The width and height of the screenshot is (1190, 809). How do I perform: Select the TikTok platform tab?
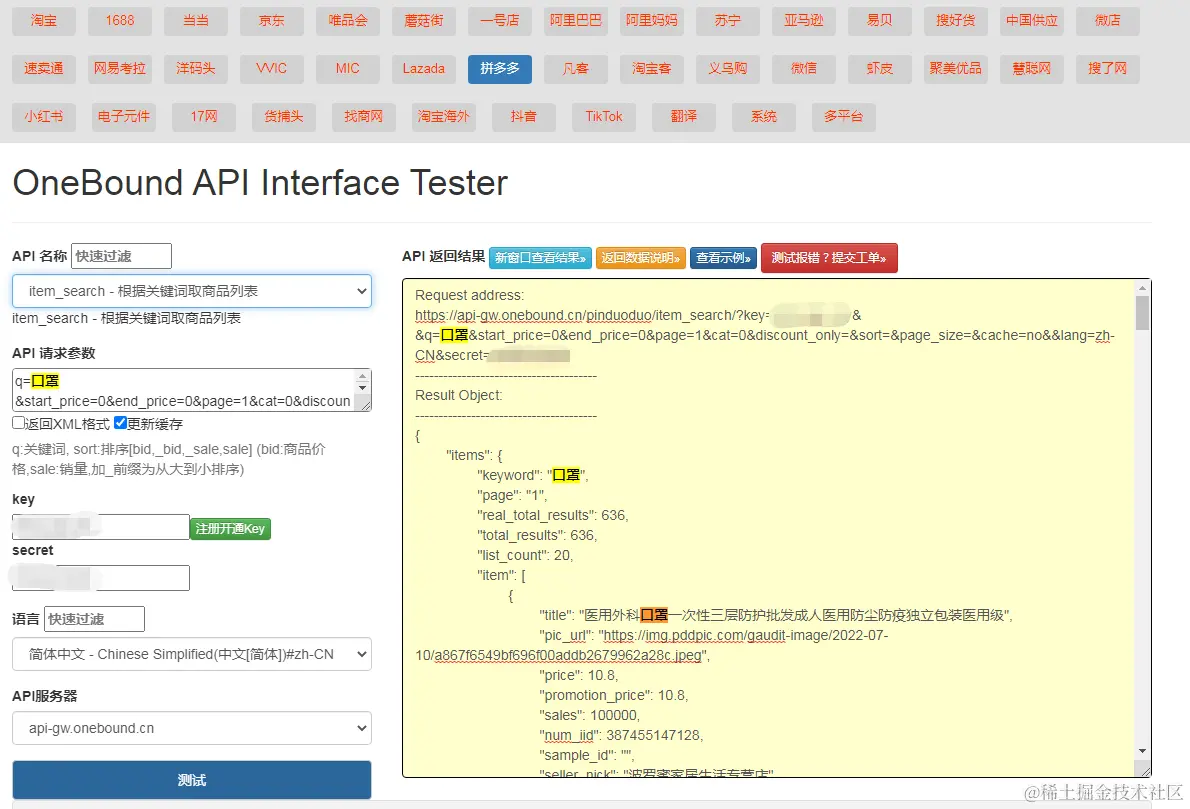click(x=604, y=117)
